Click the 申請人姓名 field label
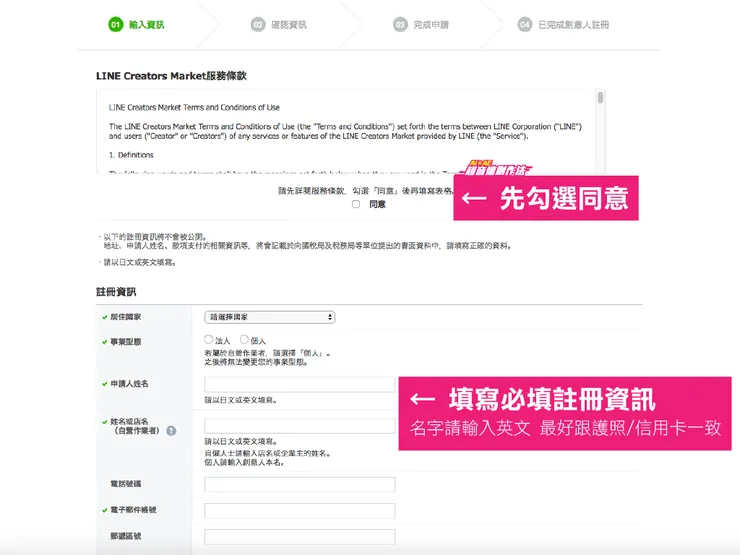The height and width of the screenshot is (555, 740). tap(129, 384)
